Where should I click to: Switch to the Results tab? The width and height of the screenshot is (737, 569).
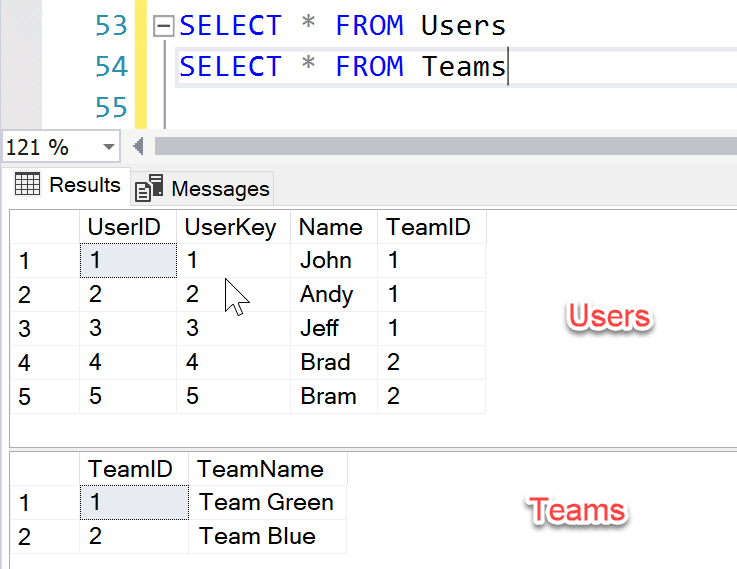[x=68, y=185]
